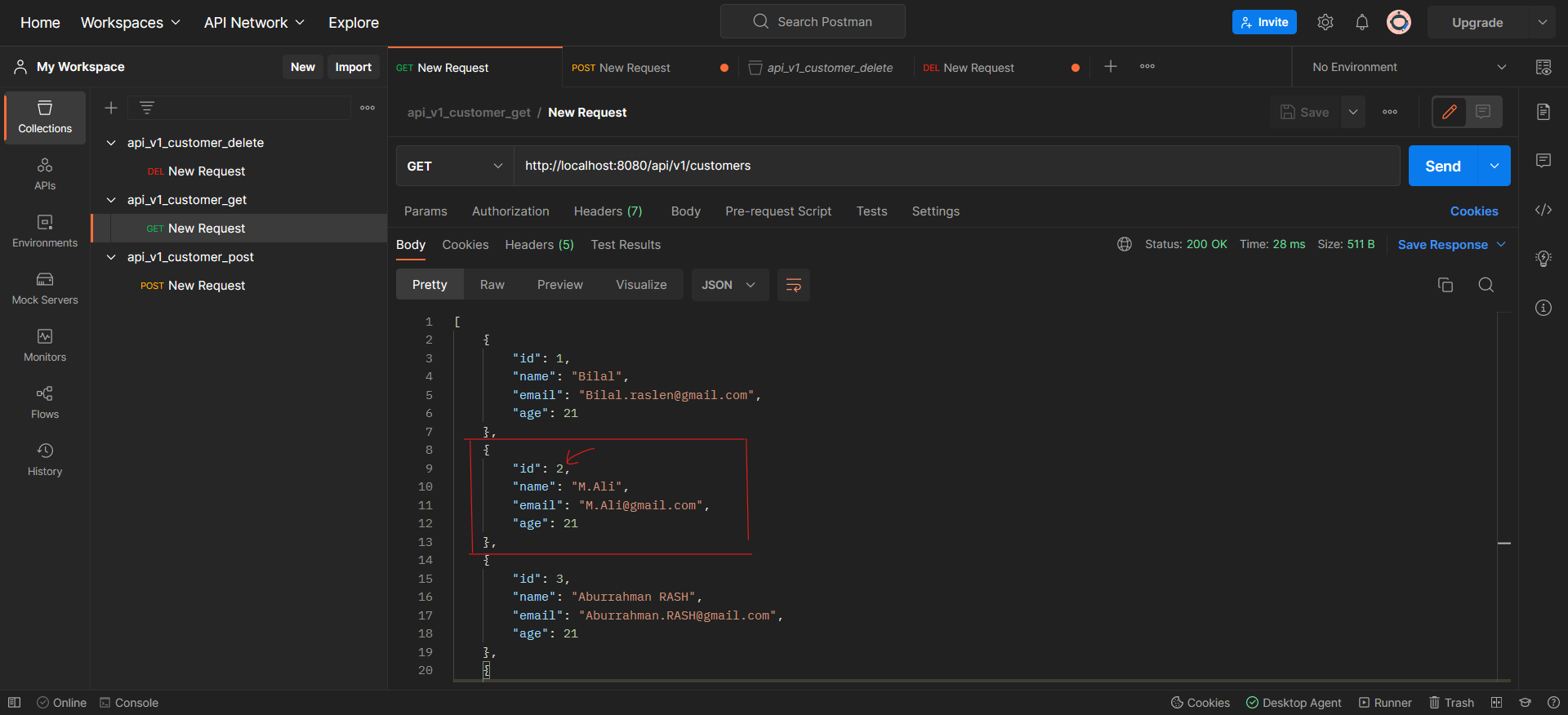This screenshot has height=715, width=1568.
Task: Collapse the api_v1_customer_delete collection
Action: [111, 143]
